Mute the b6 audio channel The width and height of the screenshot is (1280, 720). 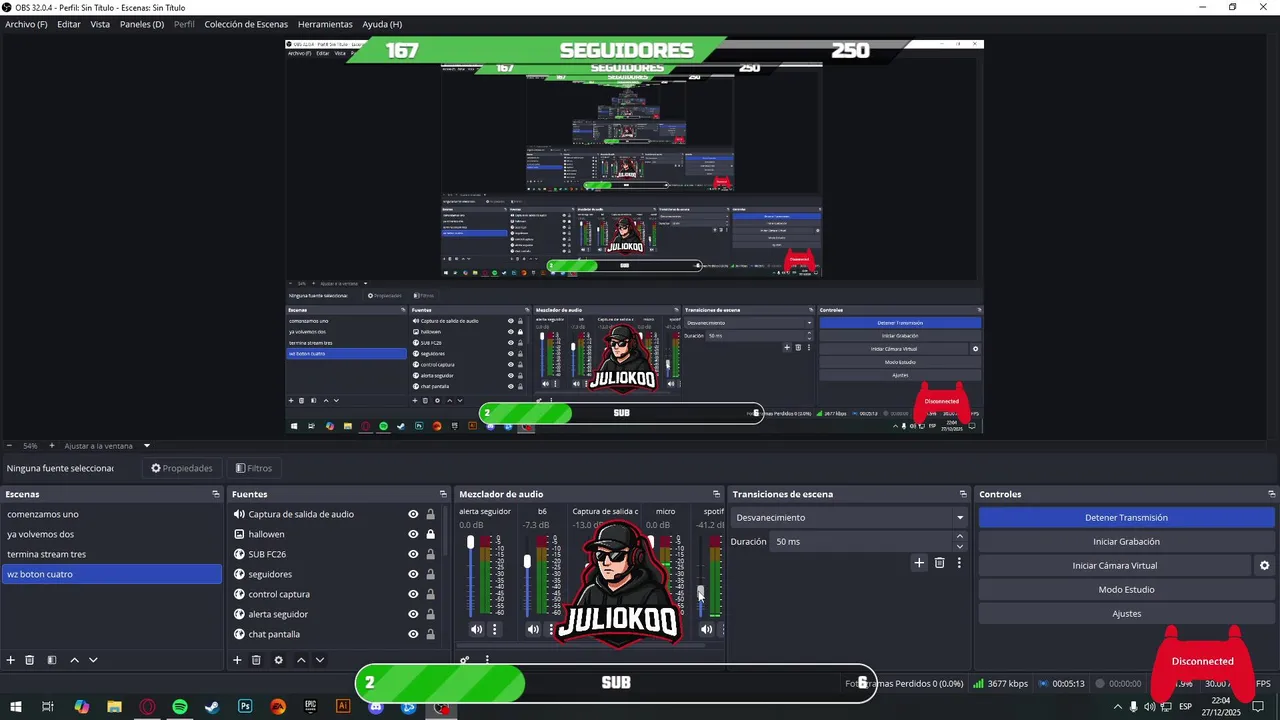[x=533, y=629]
